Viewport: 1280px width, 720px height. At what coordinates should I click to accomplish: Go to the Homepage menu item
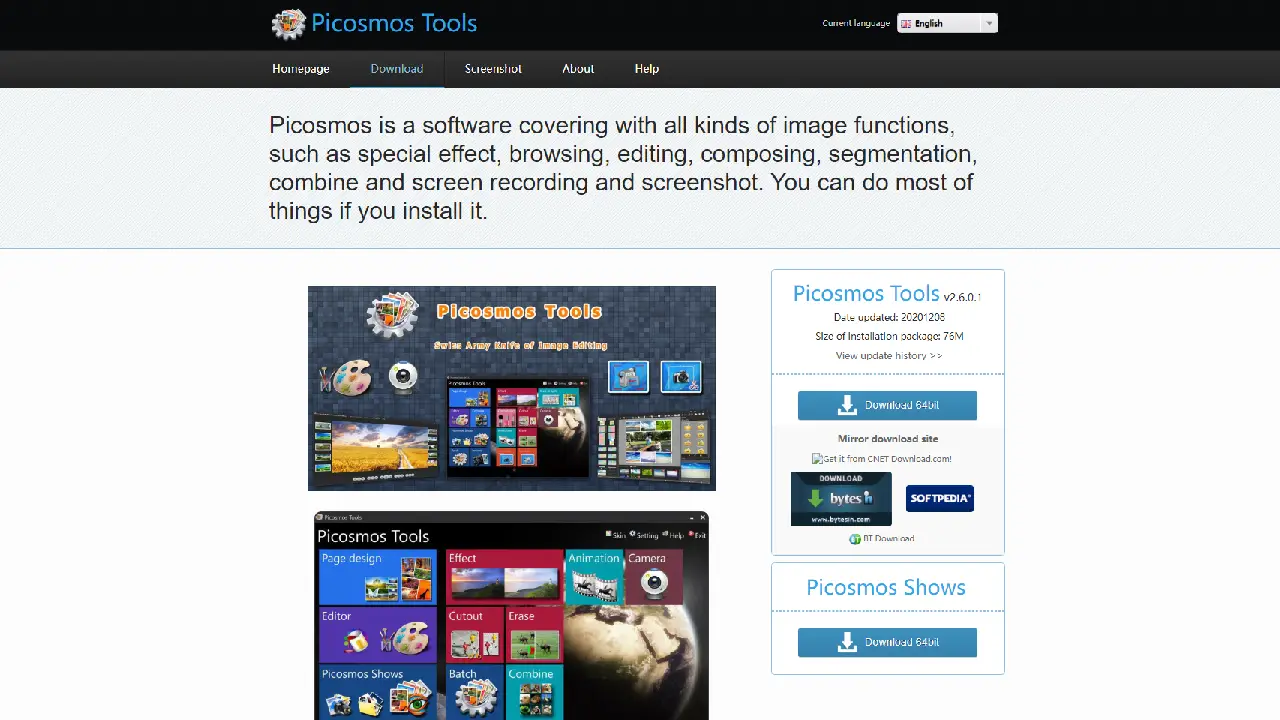click(x=300, y=69)
